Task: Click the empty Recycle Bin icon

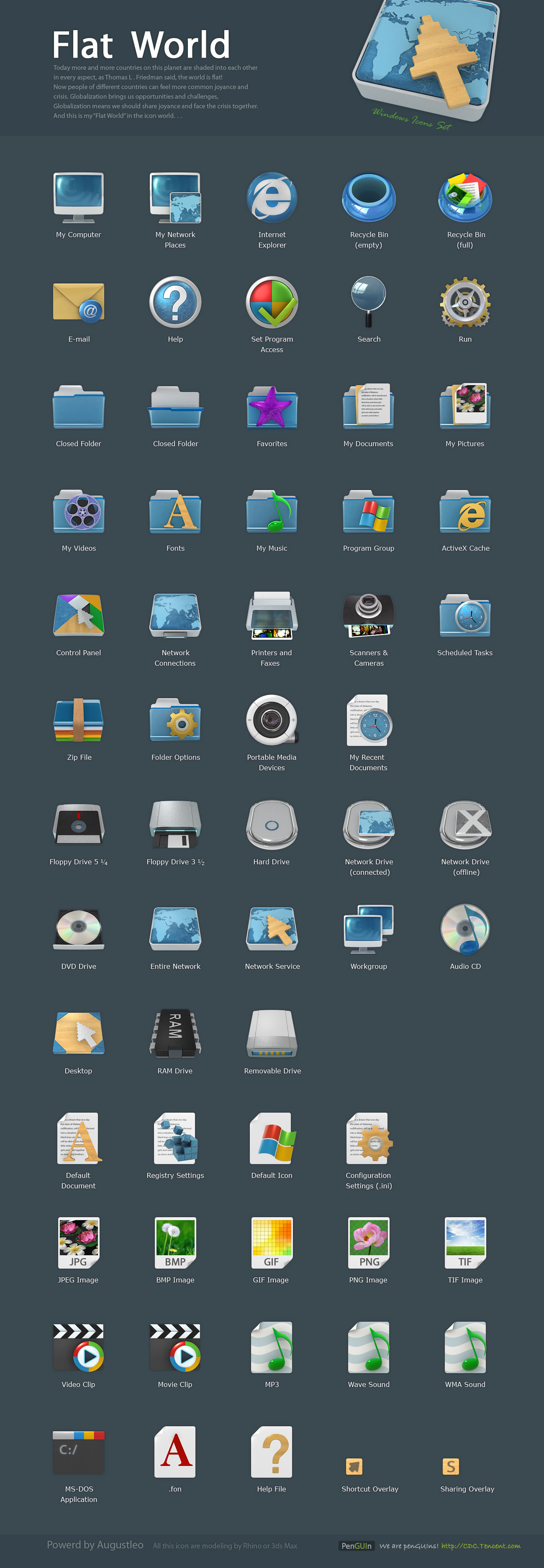Action: [369, 198]
